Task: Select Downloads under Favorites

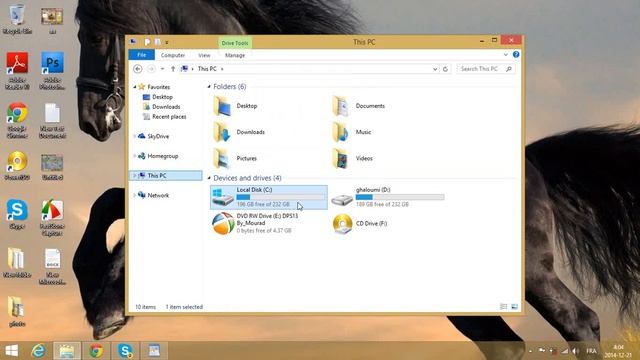Action: click(166, 107)
